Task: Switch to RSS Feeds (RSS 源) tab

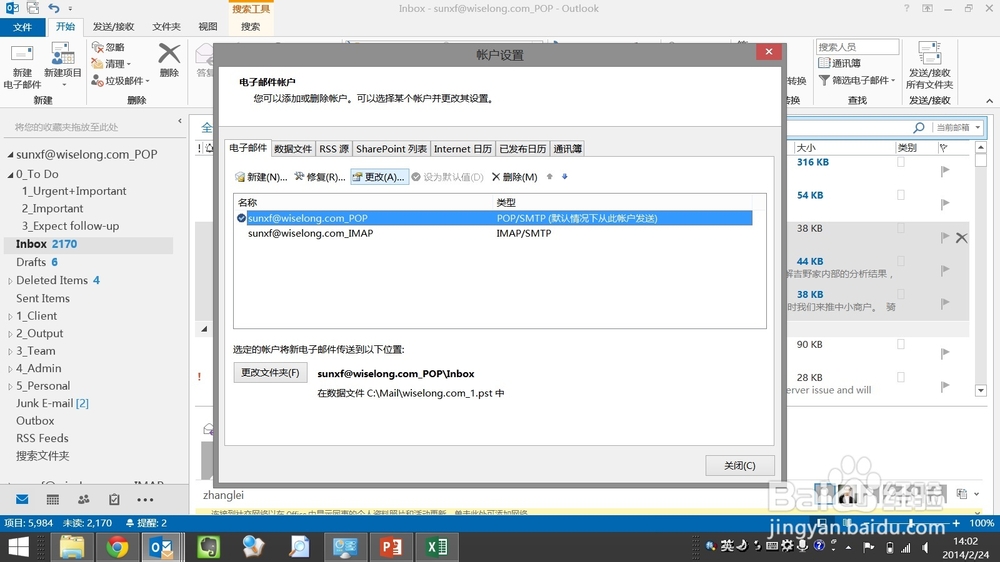Action: click(x=334, y=149)
